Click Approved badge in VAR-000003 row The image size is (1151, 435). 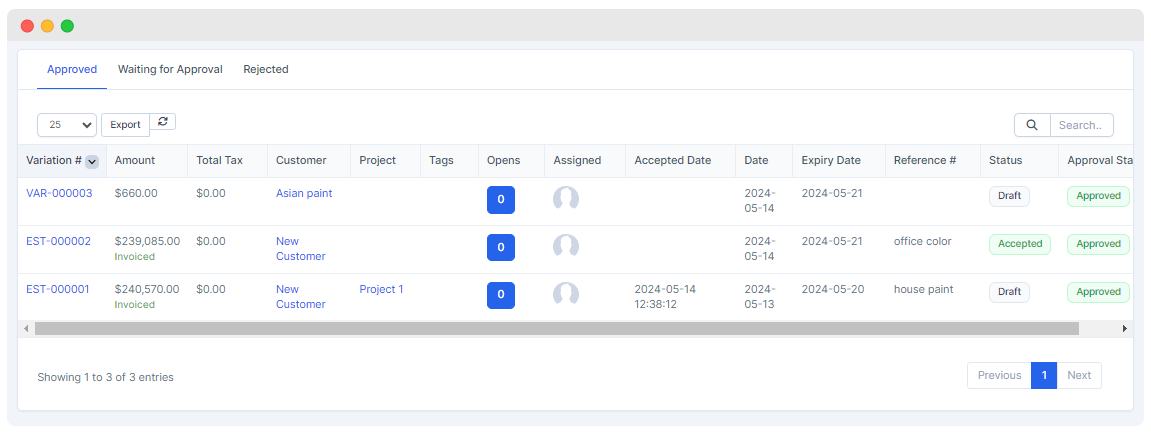pyautogui.click(x=1098, y=196)
